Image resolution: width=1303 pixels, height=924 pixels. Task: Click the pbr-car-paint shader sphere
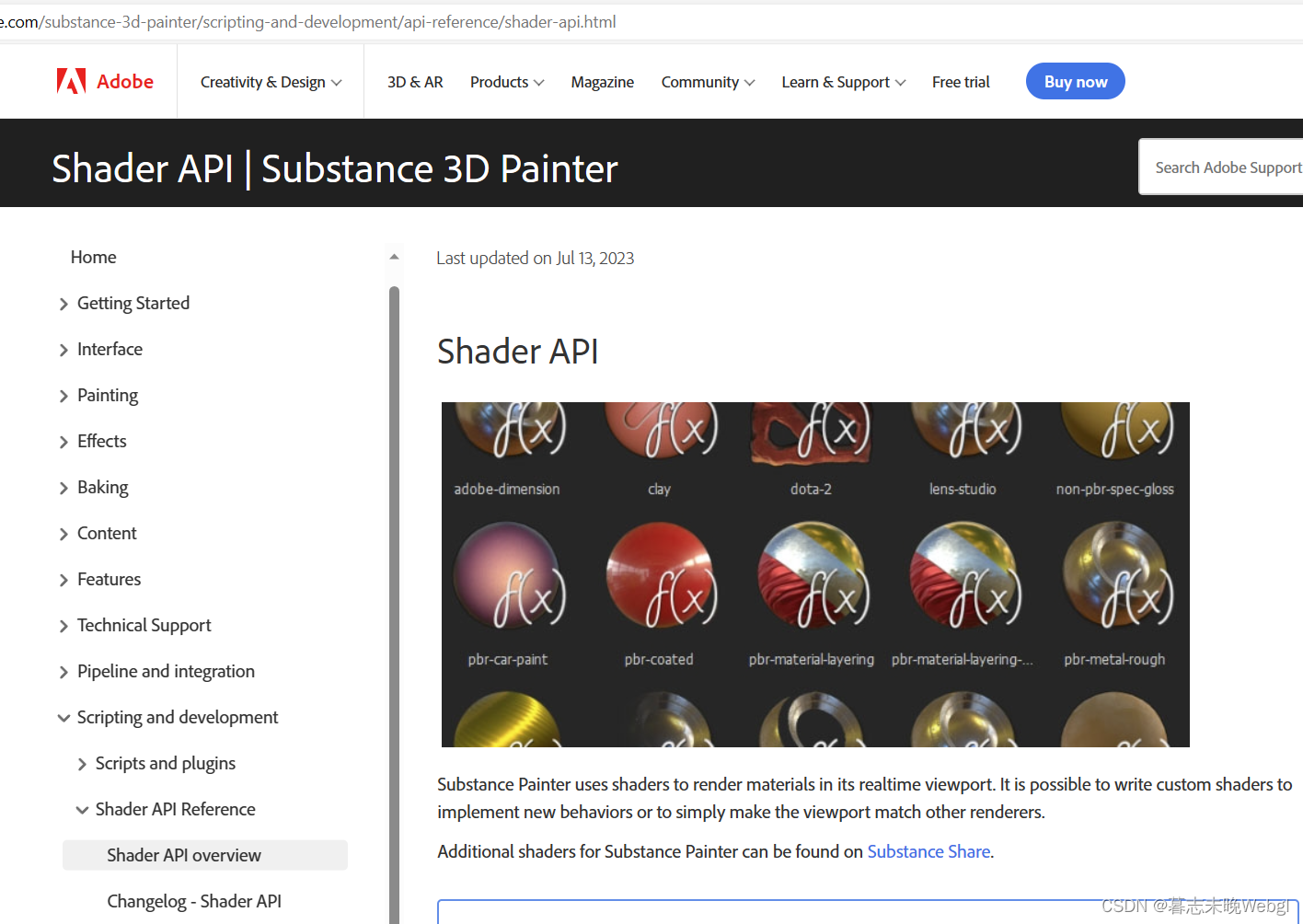[x=508, y=576]
